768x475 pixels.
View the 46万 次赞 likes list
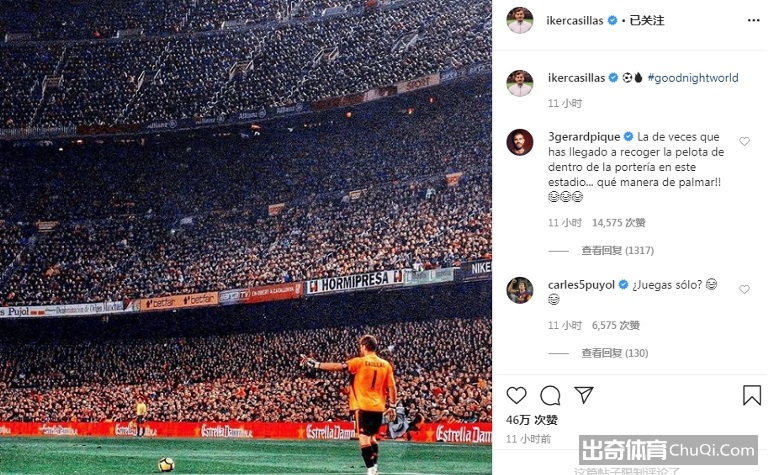[x=532, y=420]
